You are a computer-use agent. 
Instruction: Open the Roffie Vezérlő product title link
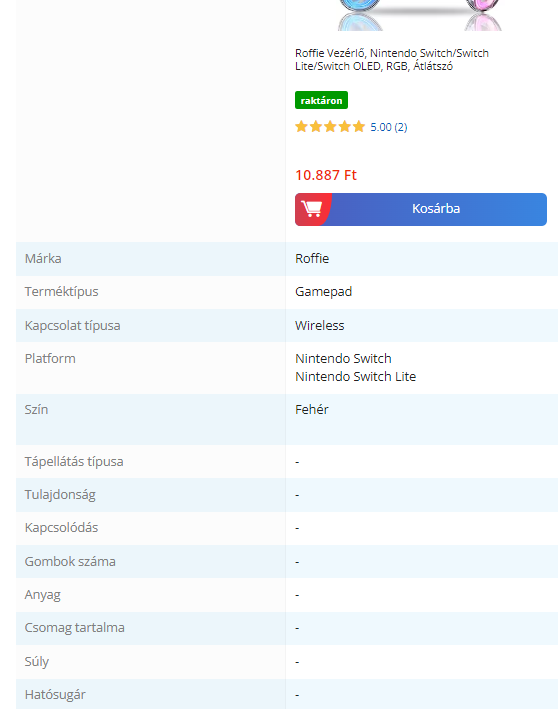[392, 60]
